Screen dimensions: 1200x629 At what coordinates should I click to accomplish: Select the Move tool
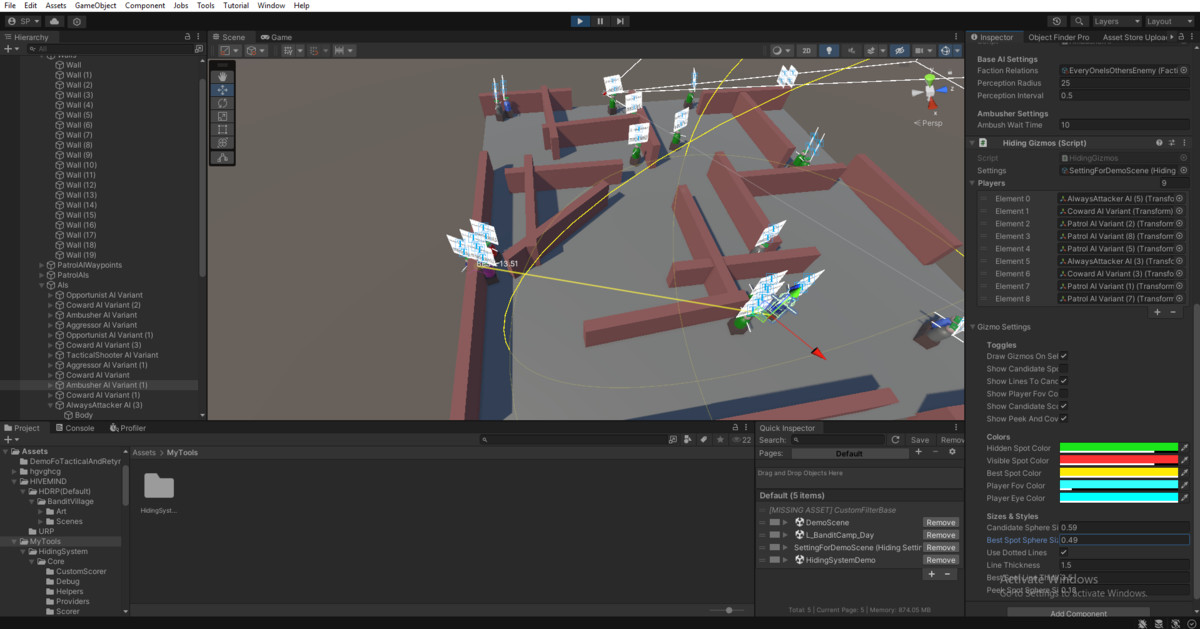tap(222, 89)
